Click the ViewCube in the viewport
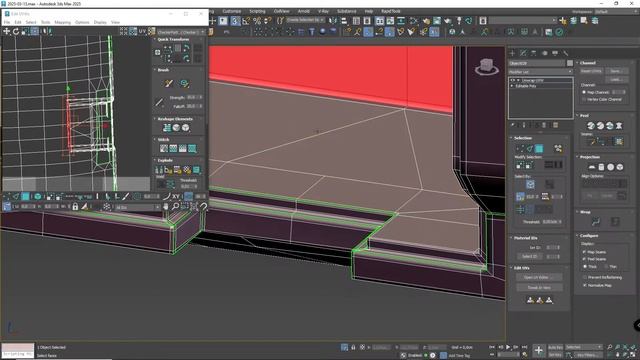Screen dimensions: 640x360 click(486, 67)
